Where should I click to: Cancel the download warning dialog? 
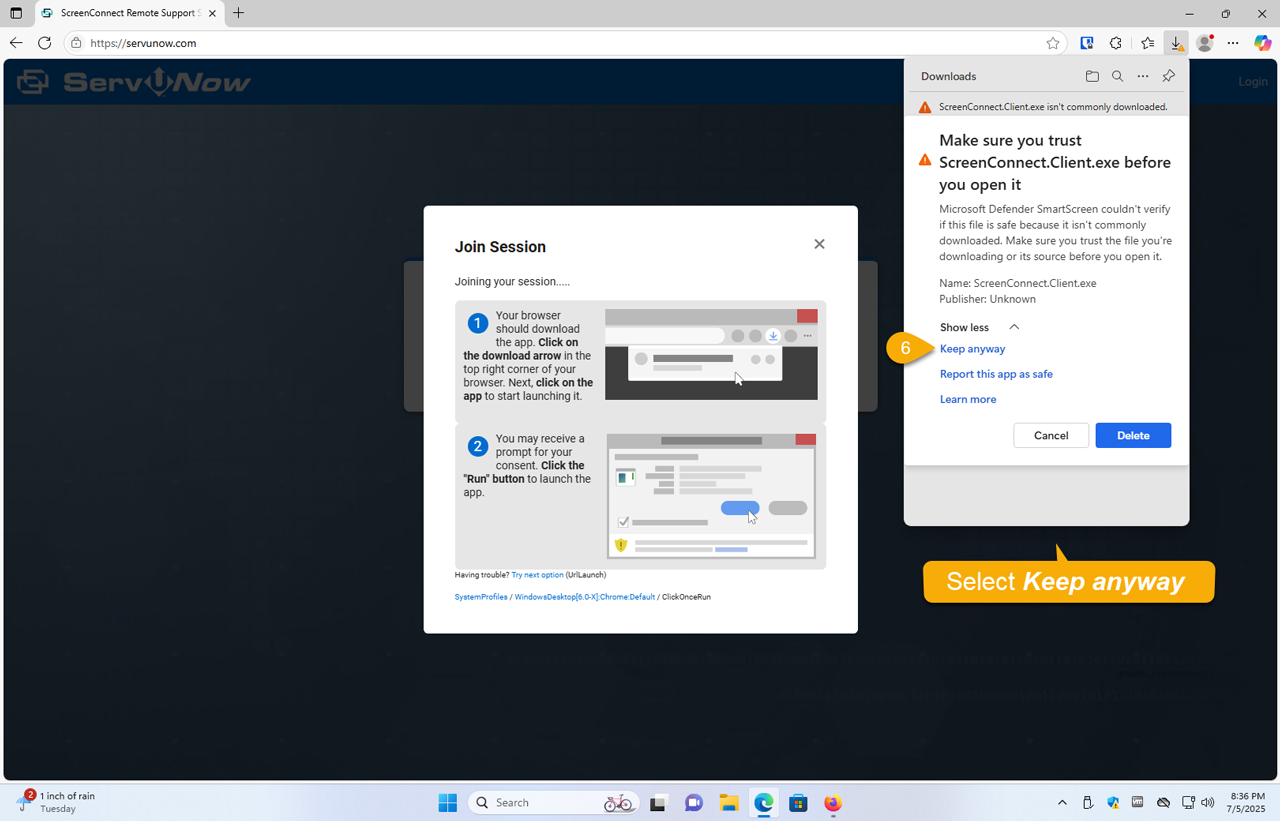click(1051, 435)
